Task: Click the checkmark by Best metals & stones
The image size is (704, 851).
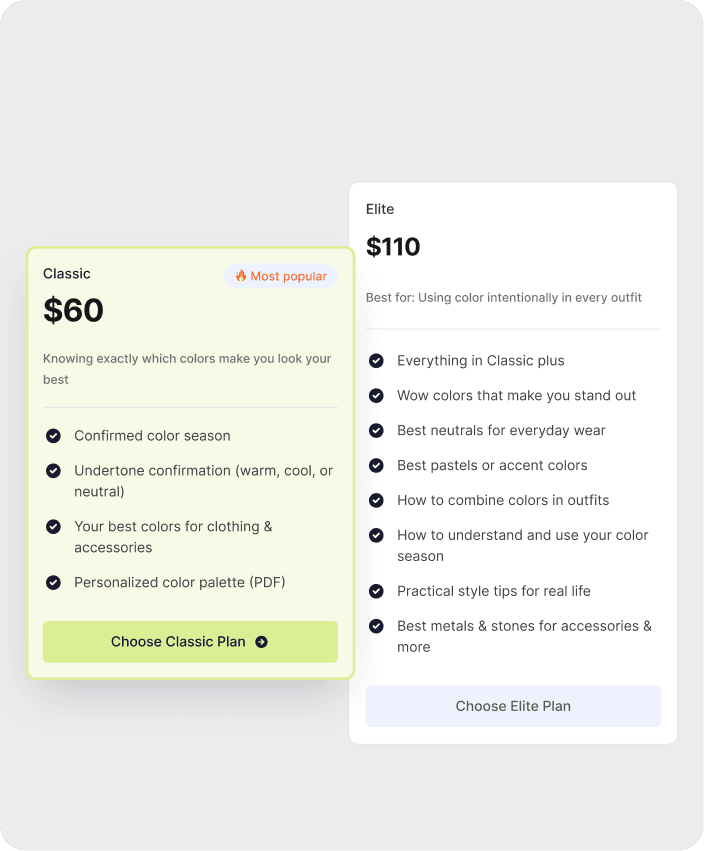Action: pyautogui.click(x=376, y=626)
